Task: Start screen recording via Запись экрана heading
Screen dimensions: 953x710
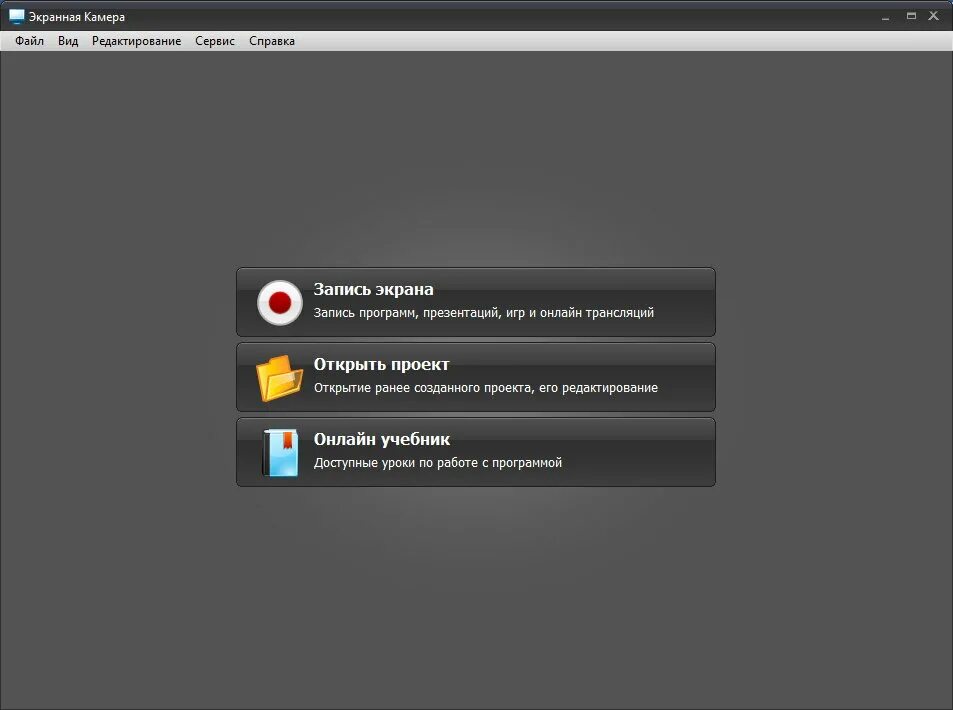Action: [373, 289]
